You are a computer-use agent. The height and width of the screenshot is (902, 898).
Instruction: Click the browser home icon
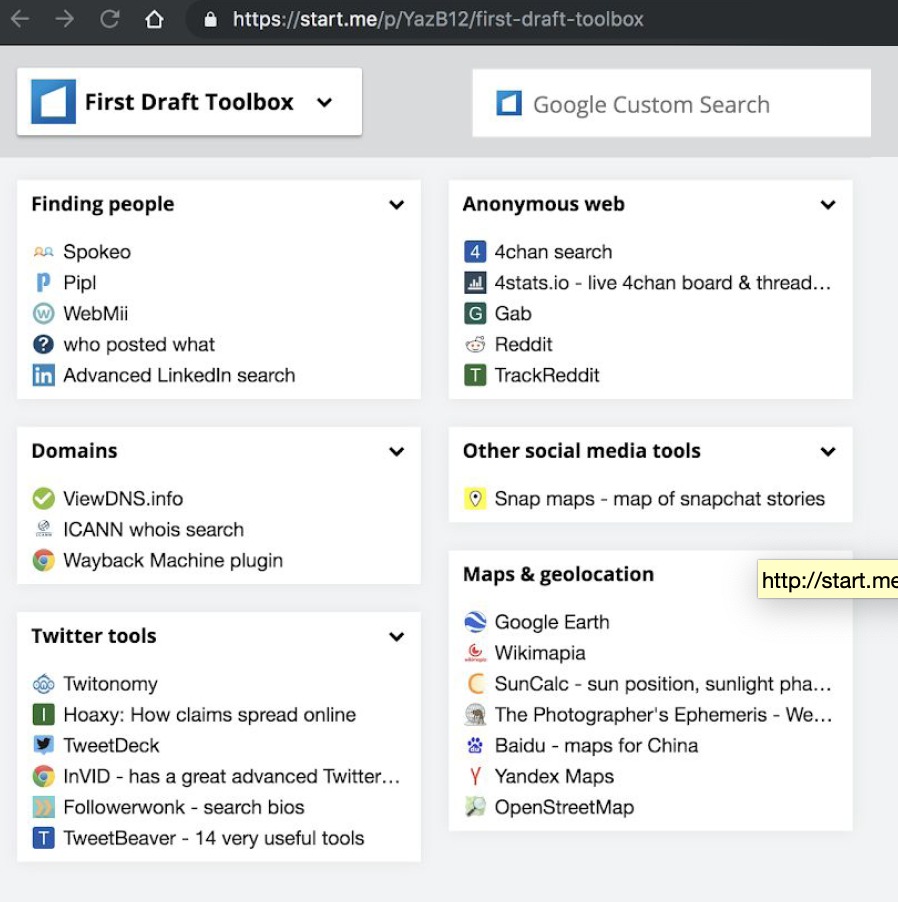pos(154,19)
